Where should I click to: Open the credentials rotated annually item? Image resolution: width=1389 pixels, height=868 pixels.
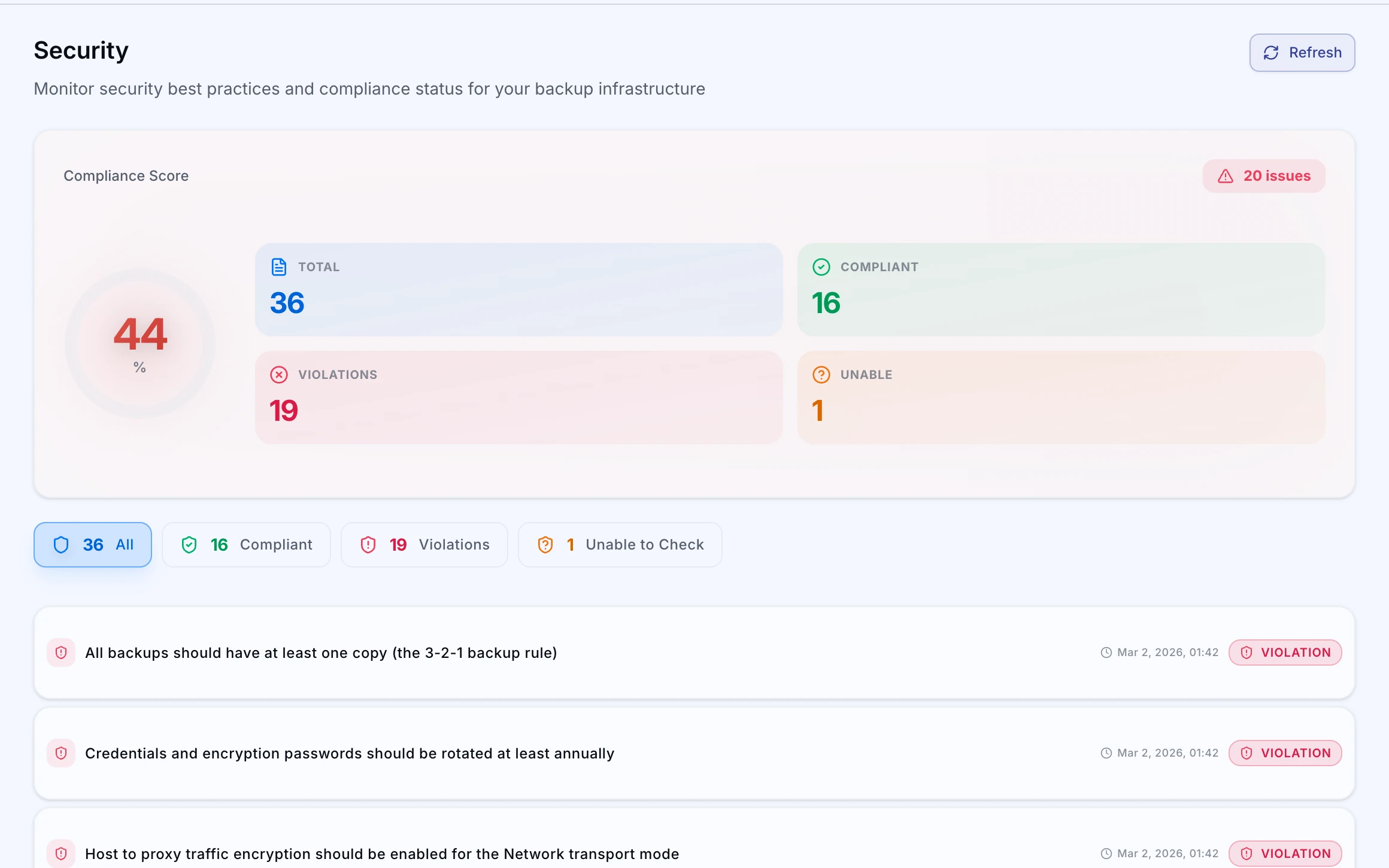click(694, 753)
